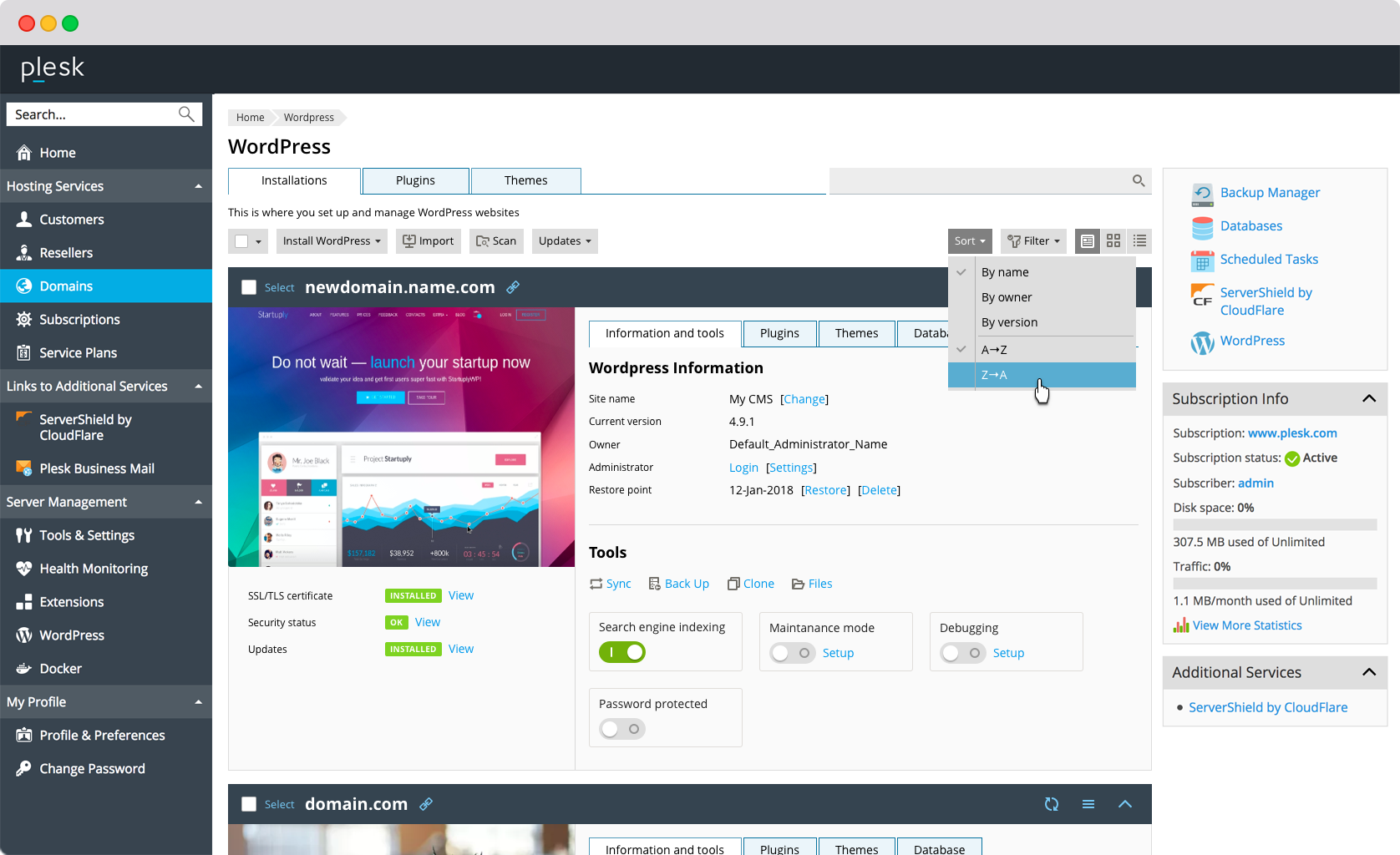
Task: Choose A→Z sort order
Action: tap(1042, 350)
